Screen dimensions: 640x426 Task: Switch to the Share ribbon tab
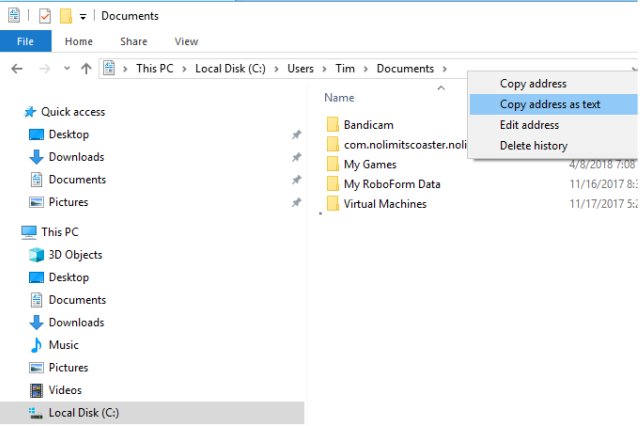133,41
